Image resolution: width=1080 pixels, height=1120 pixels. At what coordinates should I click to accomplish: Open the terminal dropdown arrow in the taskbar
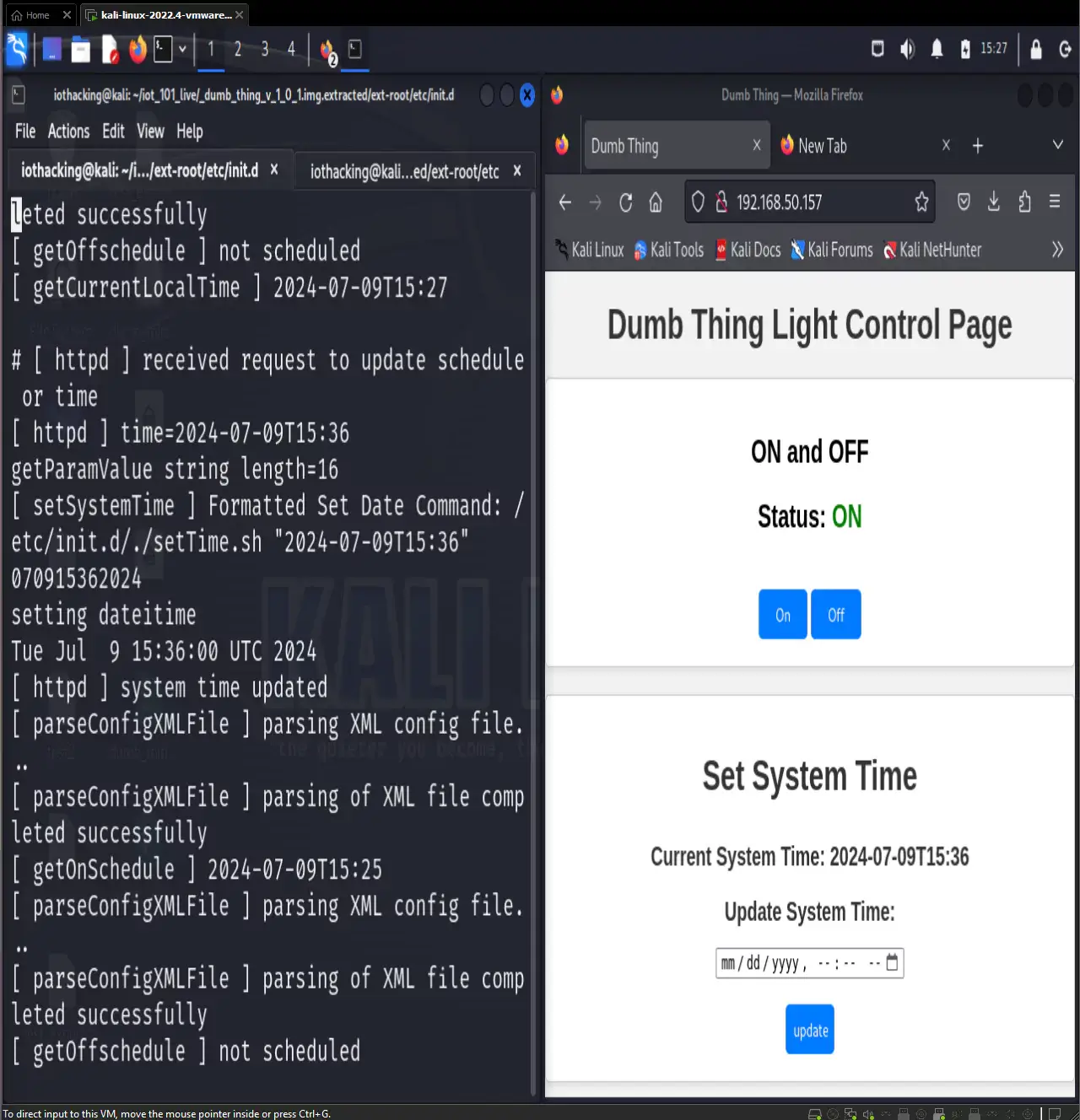[x=182, y=49]
